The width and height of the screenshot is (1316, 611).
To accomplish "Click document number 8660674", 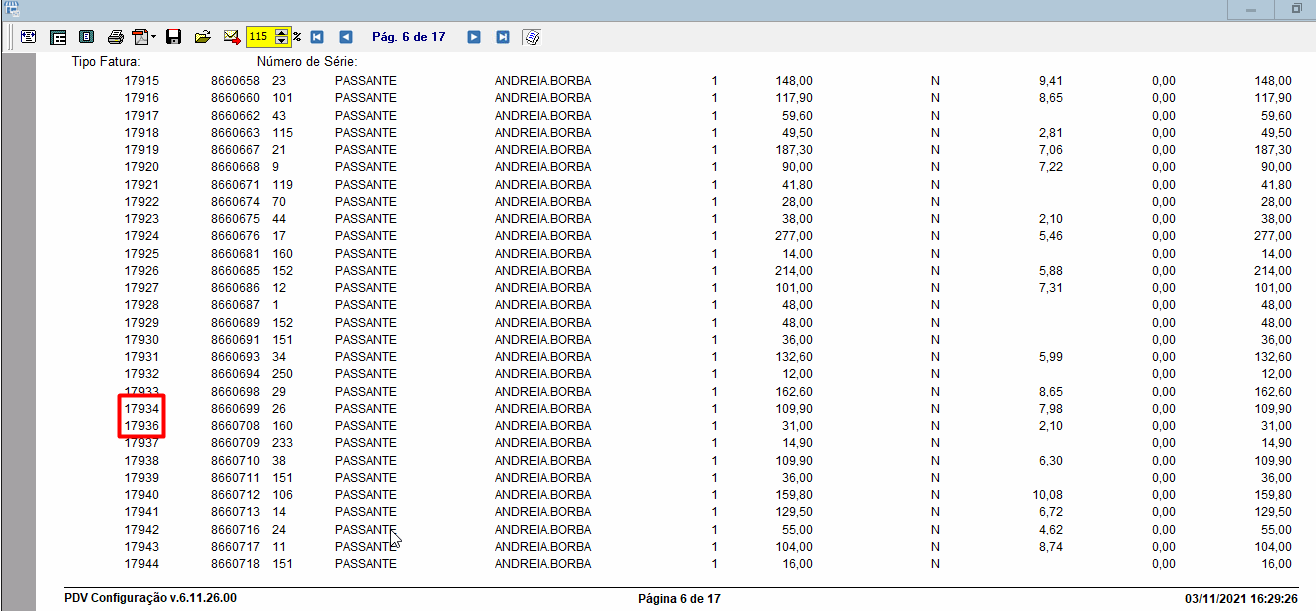I will 235,202.
